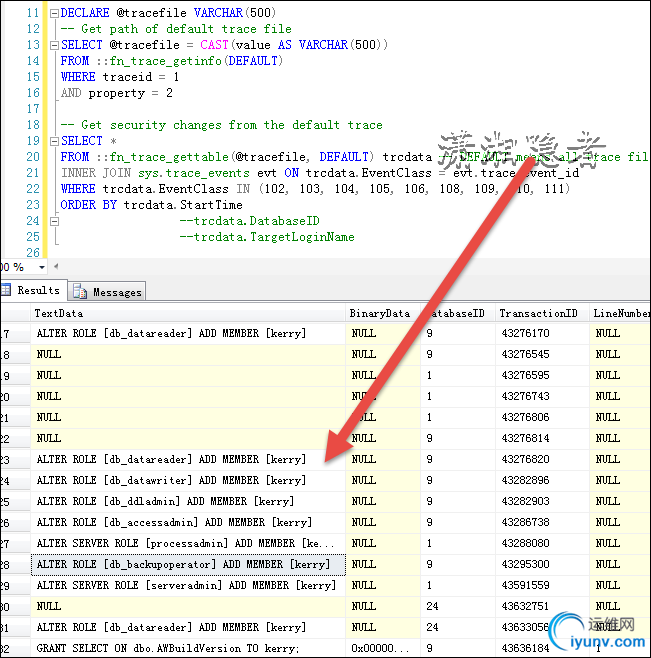Select the db_ddladmin ADD MEMBER cell
This screenshot has width=651, height=658.
point(188,501)
